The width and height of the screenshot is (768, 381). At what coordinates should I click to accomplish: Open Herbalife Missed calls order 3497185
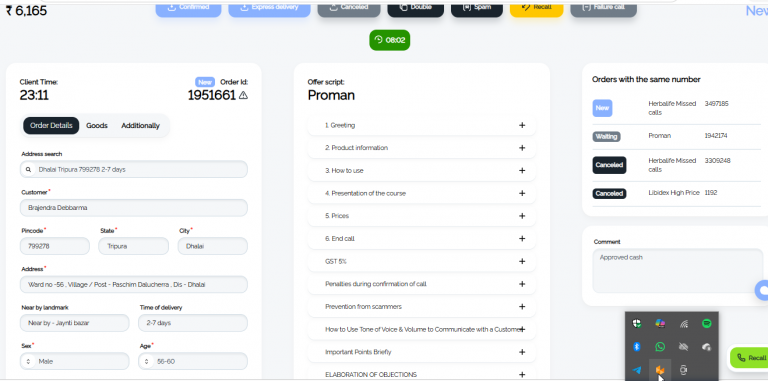pos(677,108)
